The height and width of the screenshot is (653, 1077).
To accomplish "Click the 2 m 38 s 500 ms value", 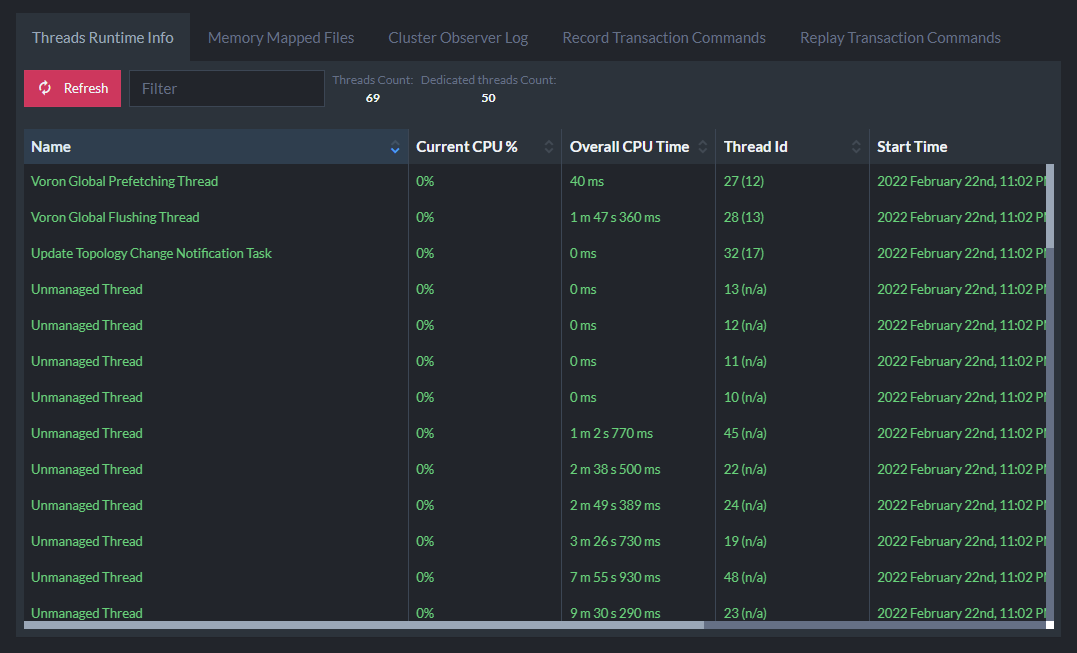I will point(615,470).
